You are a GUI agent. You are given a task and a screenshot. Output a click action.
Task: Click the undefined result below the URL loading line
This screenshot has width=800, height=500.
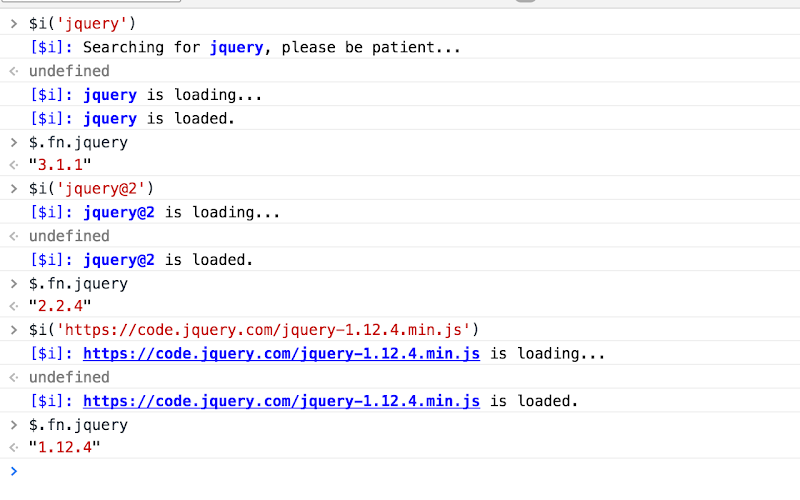pyautogui.click(x=69, y=378)
